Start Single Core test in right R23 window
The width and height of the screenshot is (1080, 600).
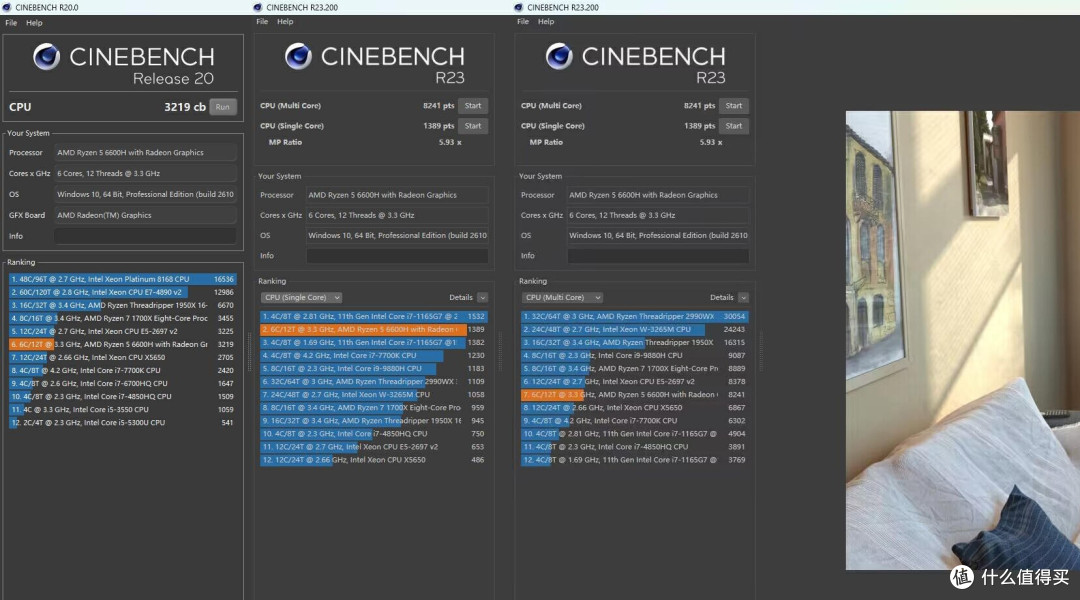pyautogui.click(x=734, y=126)
